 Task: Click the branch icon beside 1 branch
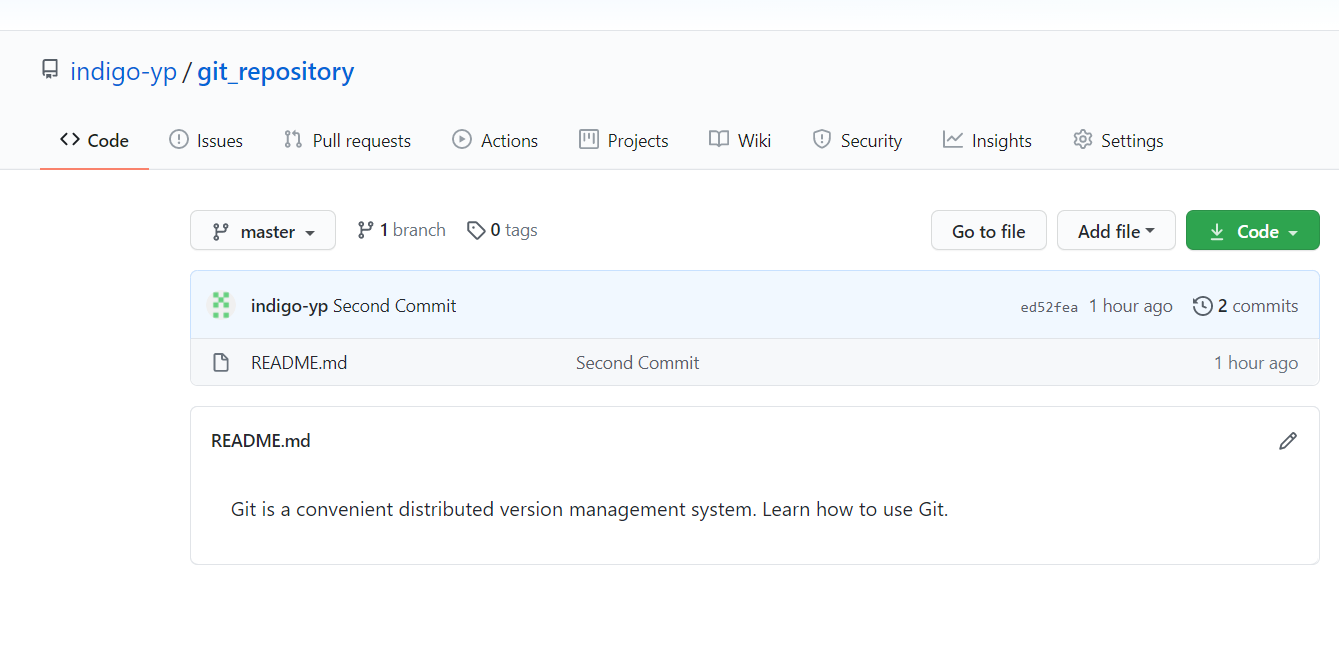(366, 230)
